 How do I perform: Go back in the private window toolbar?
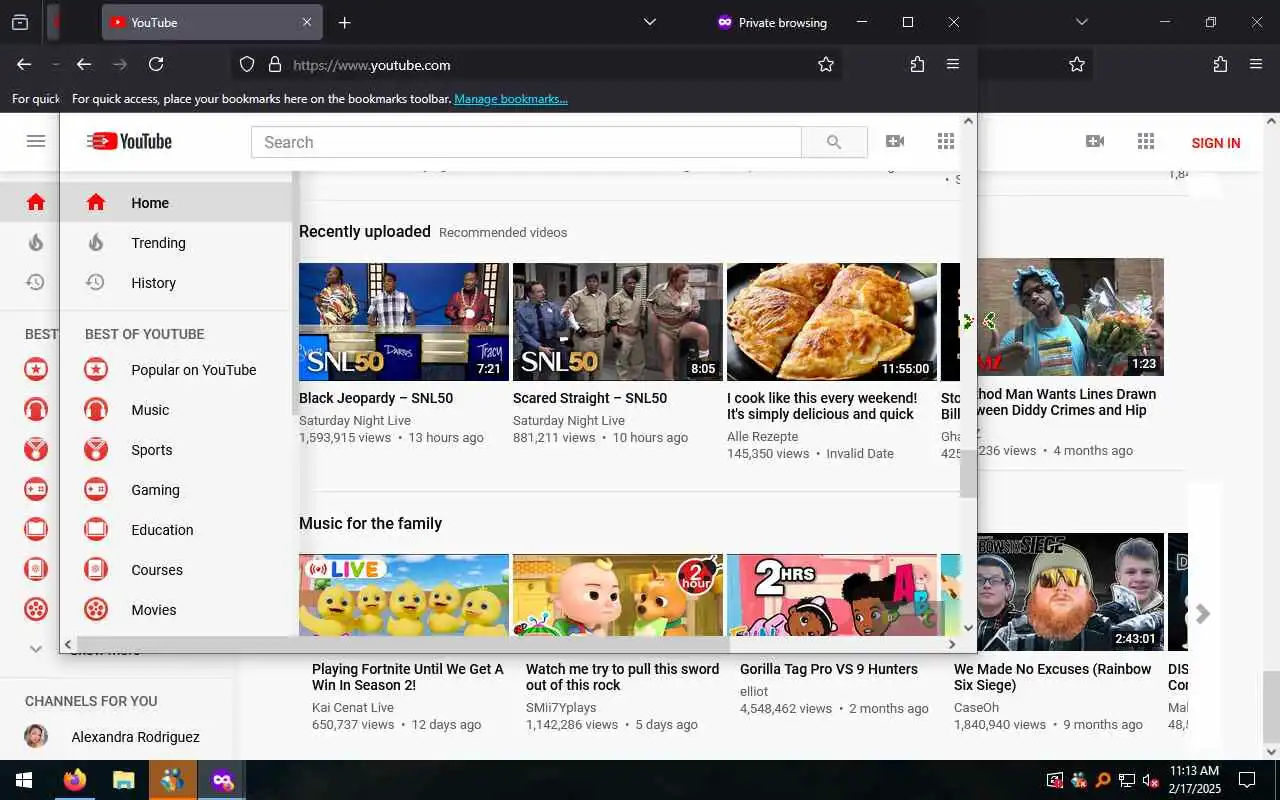click(x=84, y=64)
